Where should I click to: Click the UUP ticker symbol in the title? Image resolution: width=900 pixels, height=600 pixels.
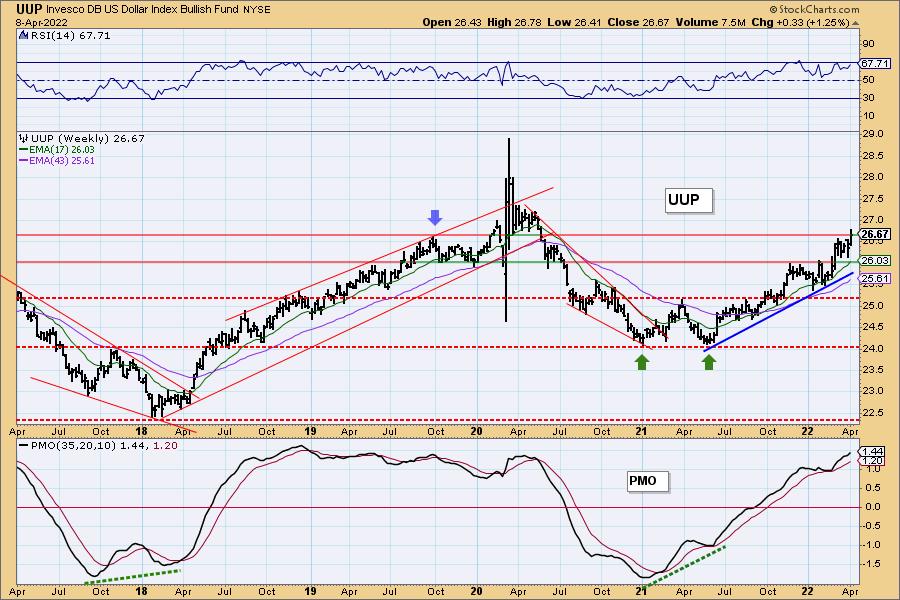click(x=29, y=9)
